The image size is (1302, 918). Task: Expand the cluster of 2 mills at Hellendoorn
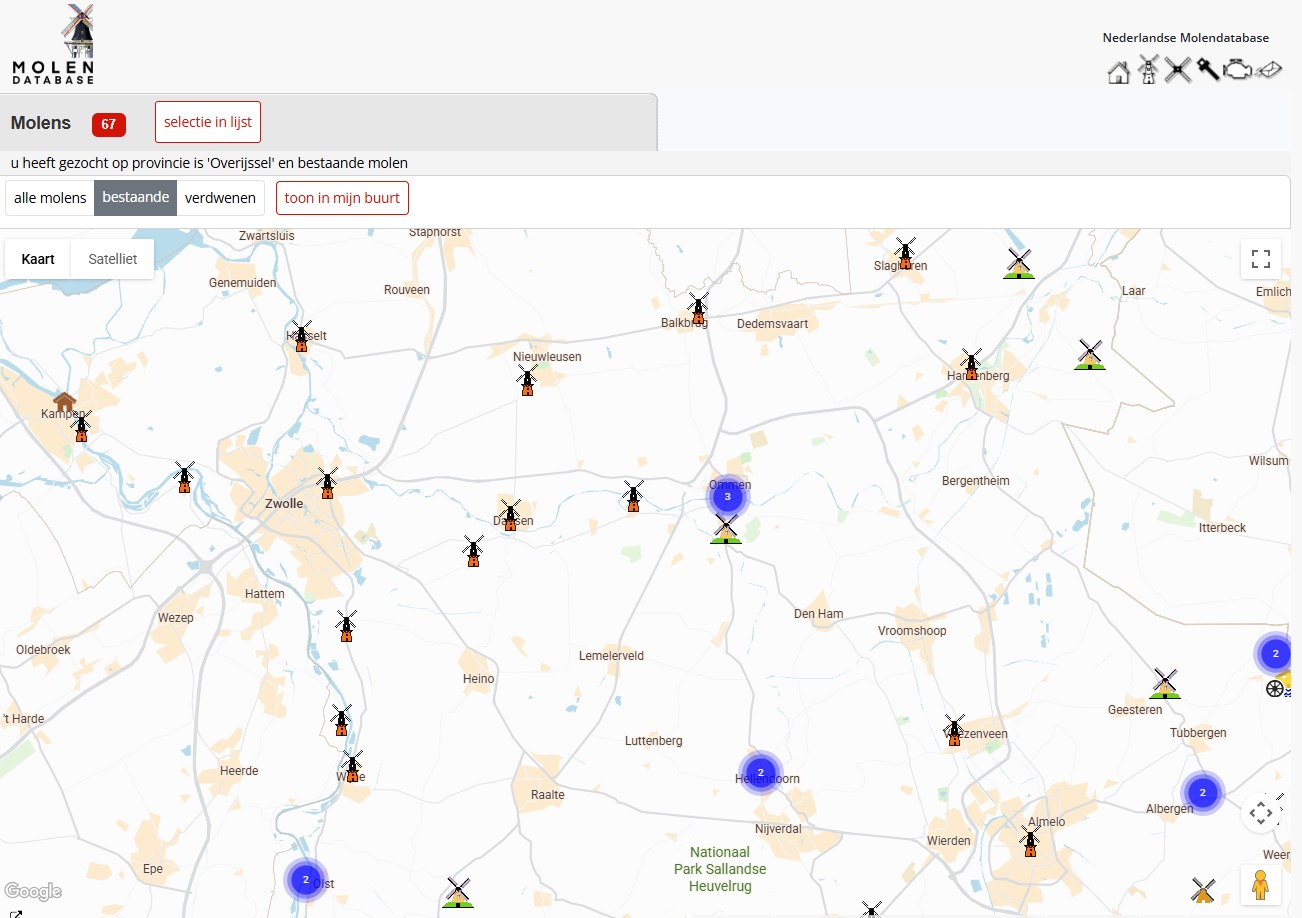(x=761, y=772)
